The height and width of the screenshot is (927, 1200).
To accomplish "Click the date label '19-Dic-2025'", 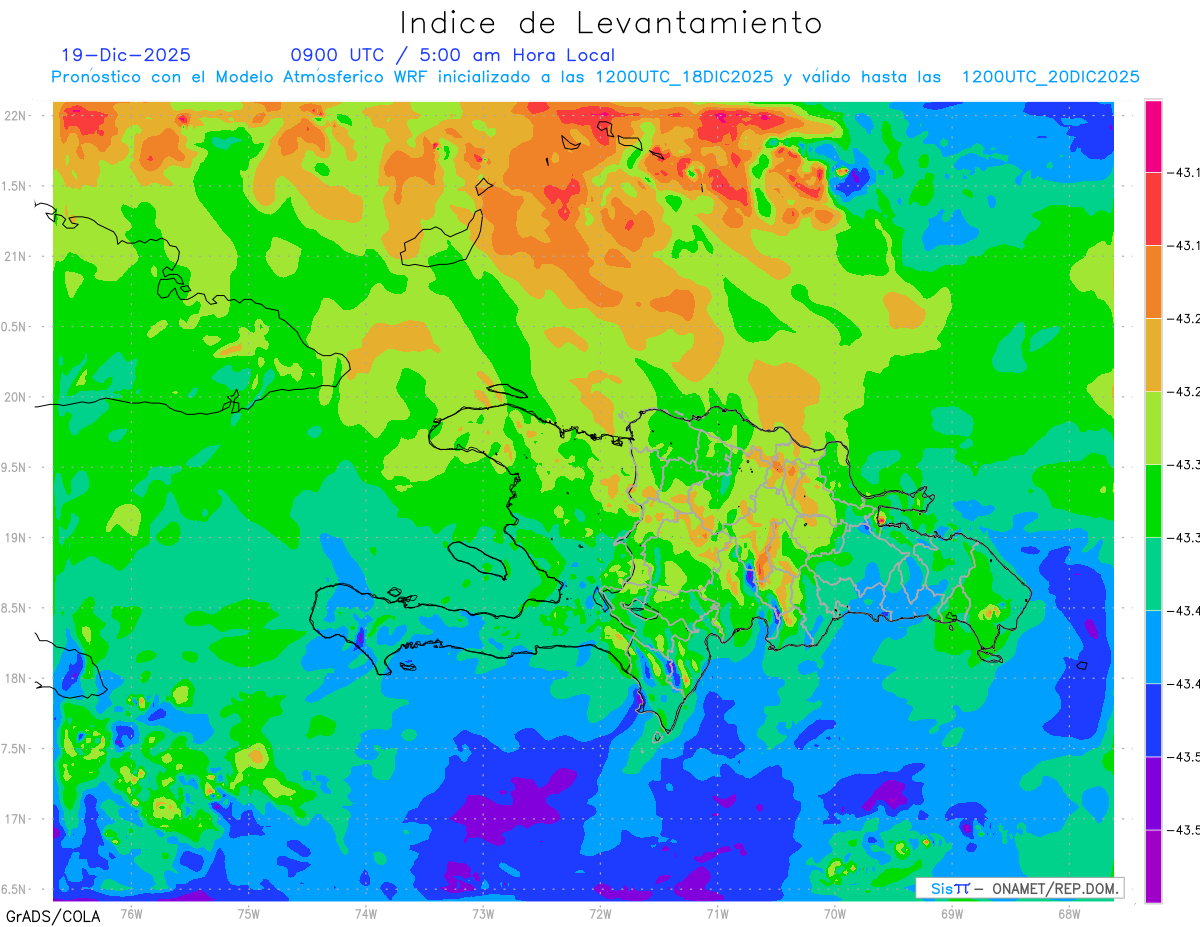I will coord(125,55).
